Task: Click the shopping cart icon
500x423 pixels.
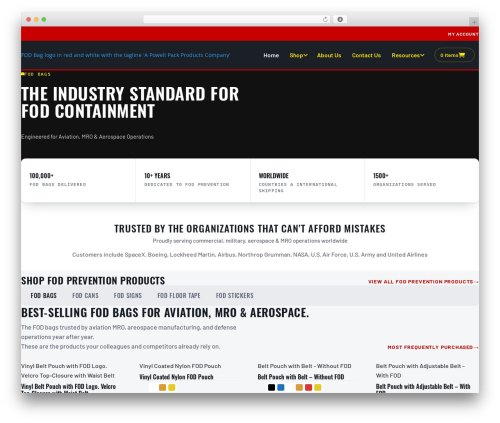Action: 462,55
